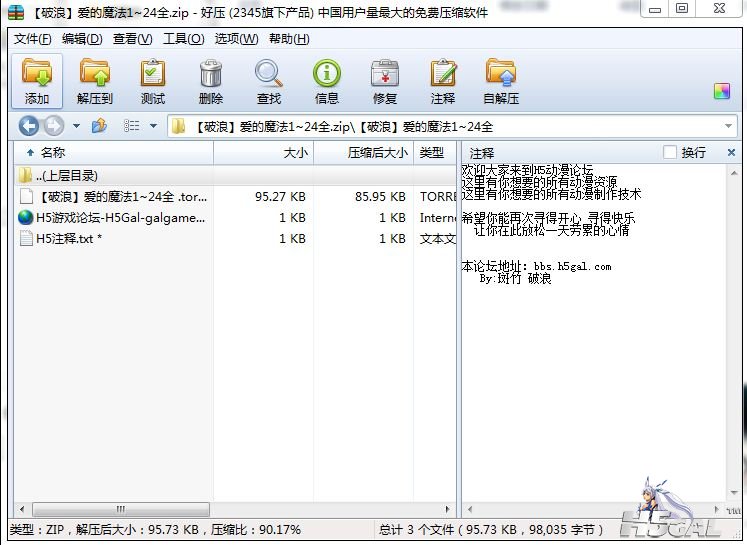
Task: Show archive 信息 (Info) icon
Action: pos(327,81)
